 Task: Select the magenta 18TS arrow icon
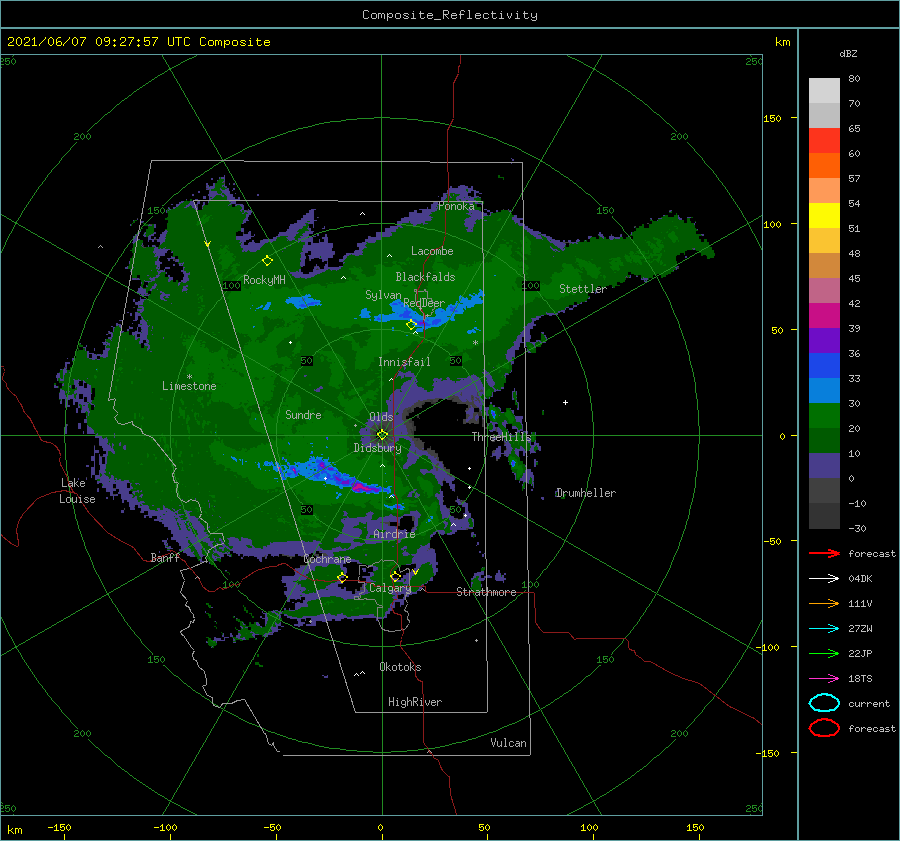coord(824,679)
